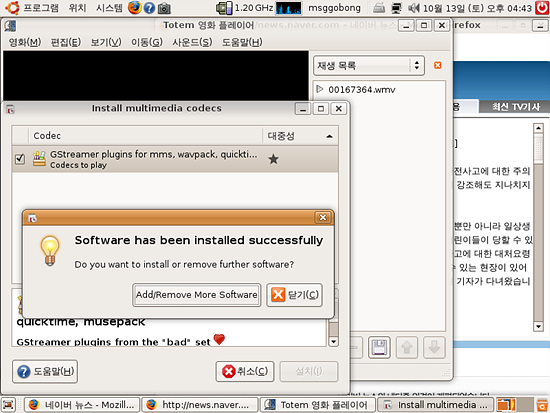Screen dimensions: 550x413
Task: Open the volume speaker icon
Action: 414,8
